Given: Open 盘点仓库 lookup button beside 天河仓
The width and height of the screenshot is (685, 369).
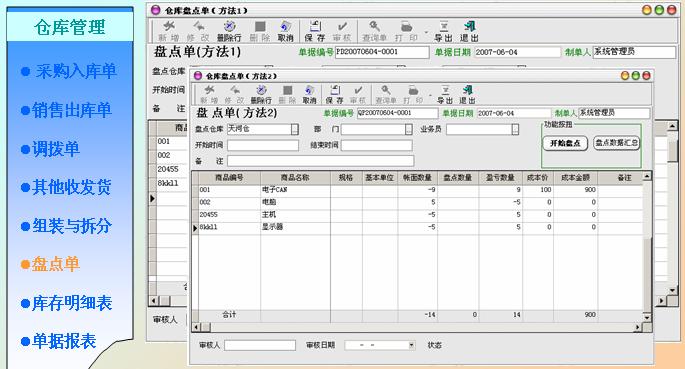Looking at the screenshot, I should pos(294,129).
